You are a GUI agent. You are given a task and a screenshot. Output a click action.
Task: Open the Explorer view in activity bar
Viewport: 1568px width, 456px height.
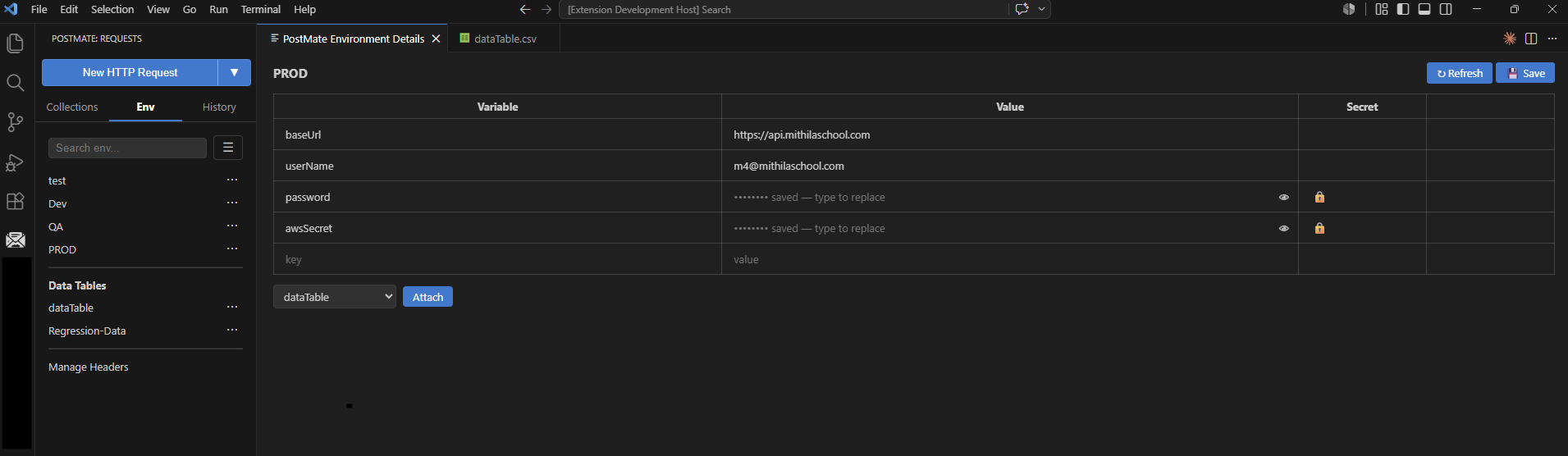15,43
